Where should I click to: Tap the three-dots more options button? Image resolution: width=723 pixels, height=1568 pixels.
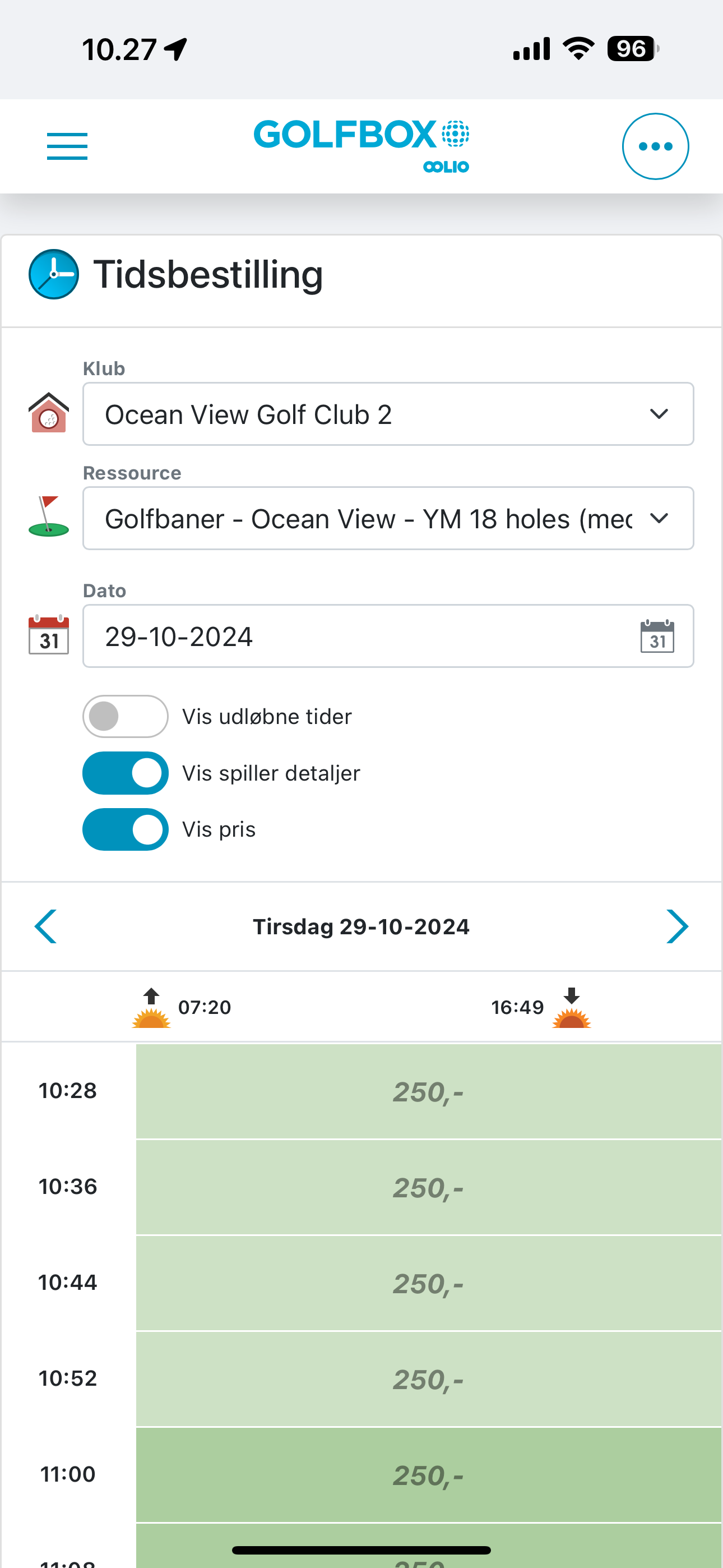(x=655, y=146)
